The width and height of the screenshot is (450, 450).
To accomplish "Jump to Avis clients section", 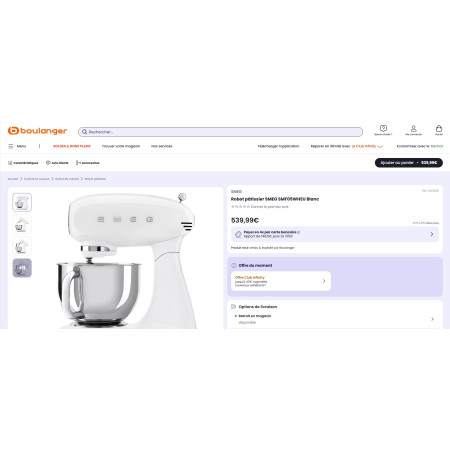I will click(x=57, y=163).
